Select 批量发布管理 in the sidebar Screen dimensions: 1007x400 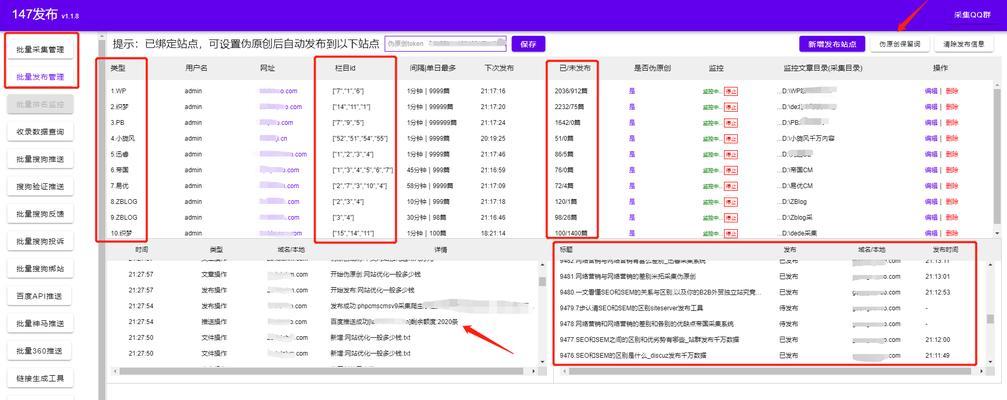coord(40,76)
